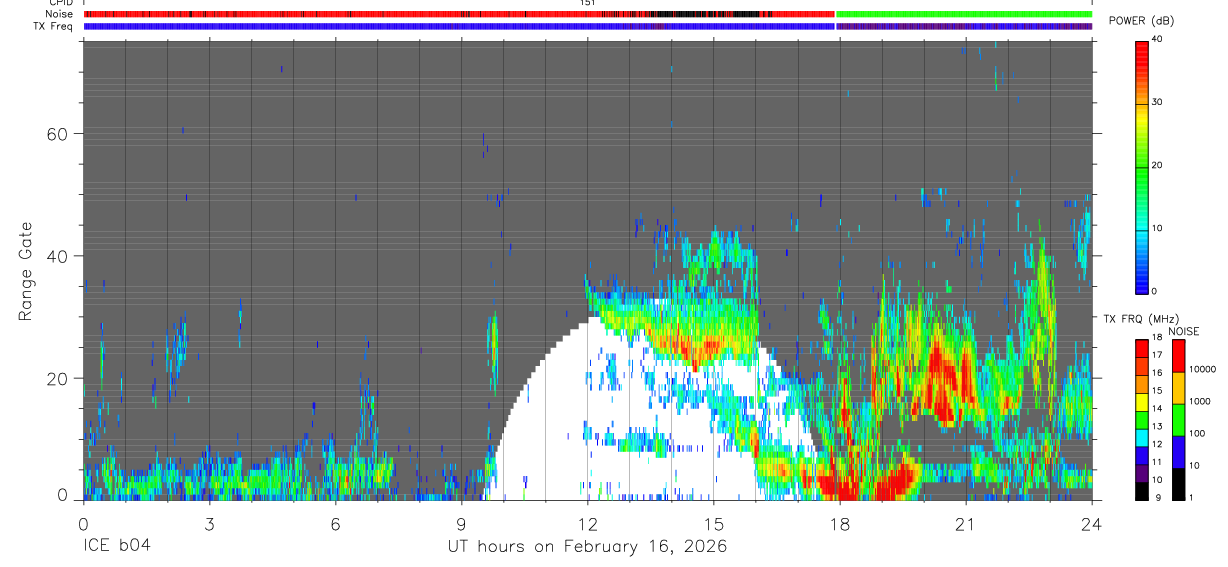The image size is (1228, 567).
Task: Click the black bottom segment of the NOISE scale
Action: click(1178, 484)
